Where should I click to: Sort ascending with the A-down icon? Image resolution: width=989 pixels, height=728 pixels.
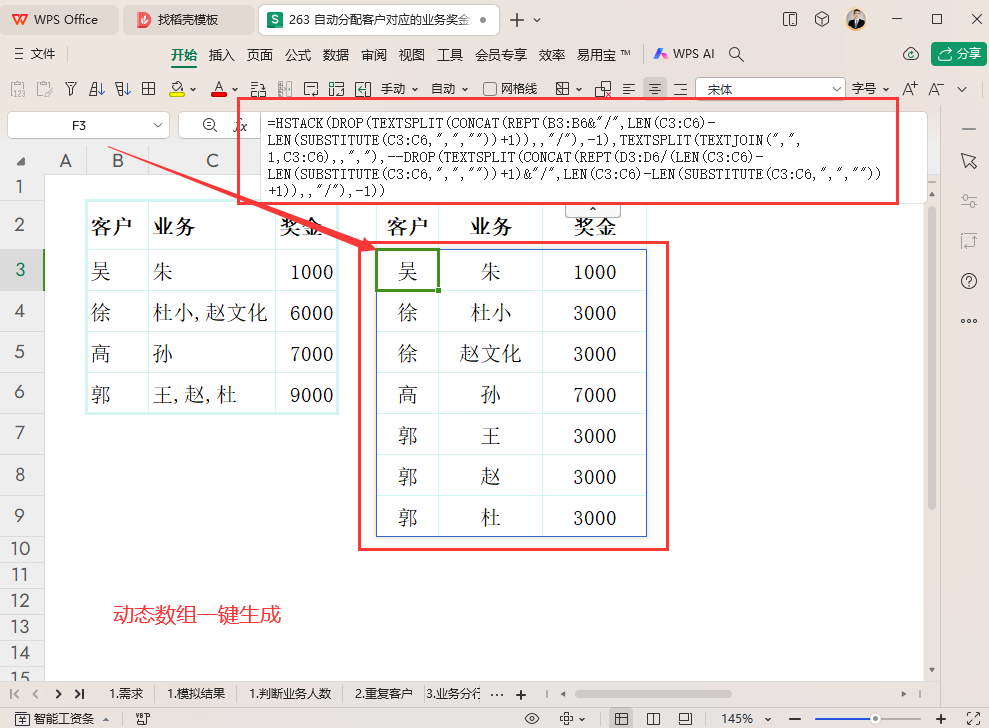click(97, 89)
